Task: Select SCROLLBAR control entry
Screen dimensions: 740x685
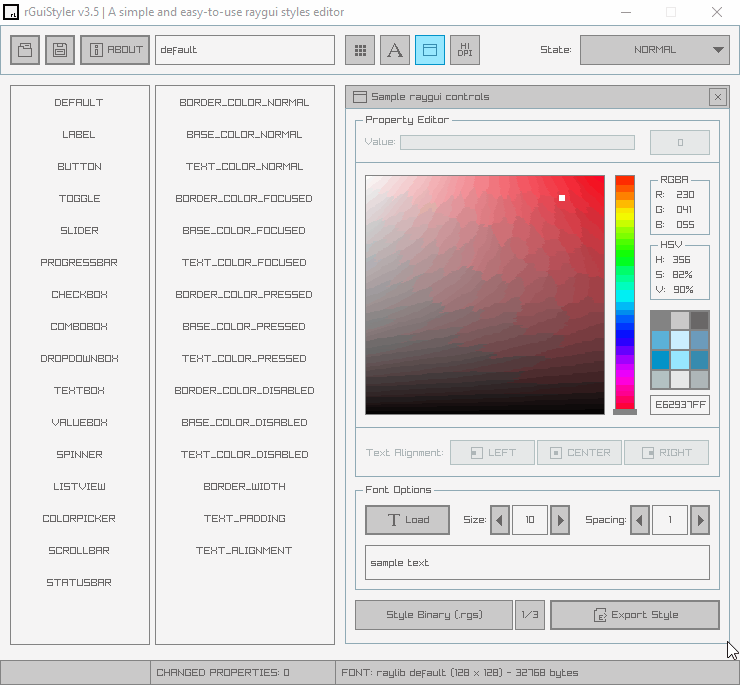Action: [x=79, y=550]
